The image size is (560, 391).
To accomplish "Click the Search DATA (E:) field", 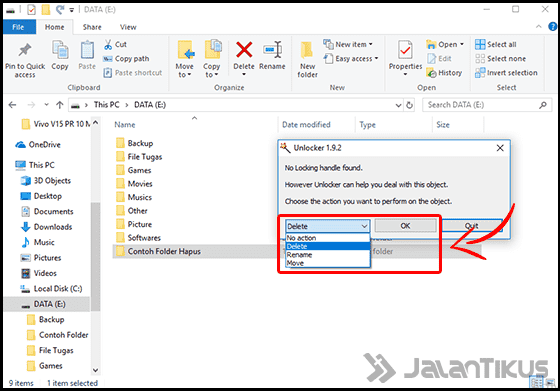I will coord(488,105).
